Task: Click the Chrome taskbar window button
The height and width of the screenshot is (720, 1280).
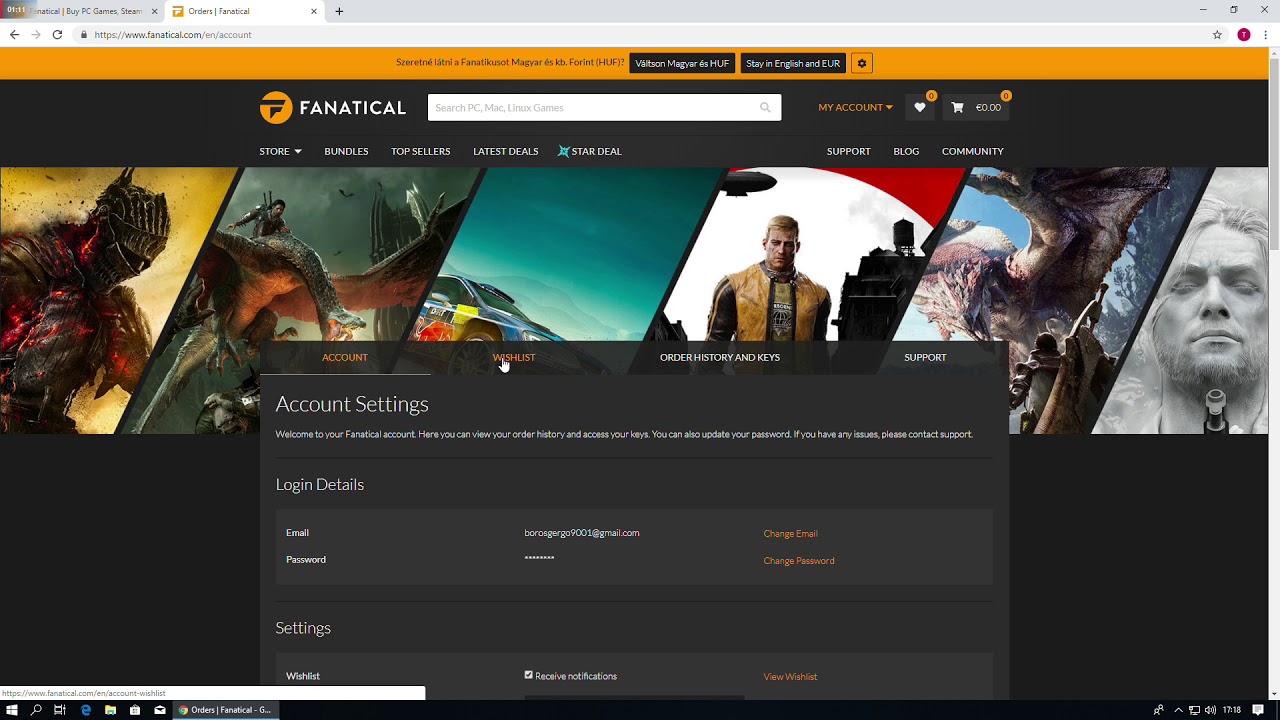Action: [225, 710]
